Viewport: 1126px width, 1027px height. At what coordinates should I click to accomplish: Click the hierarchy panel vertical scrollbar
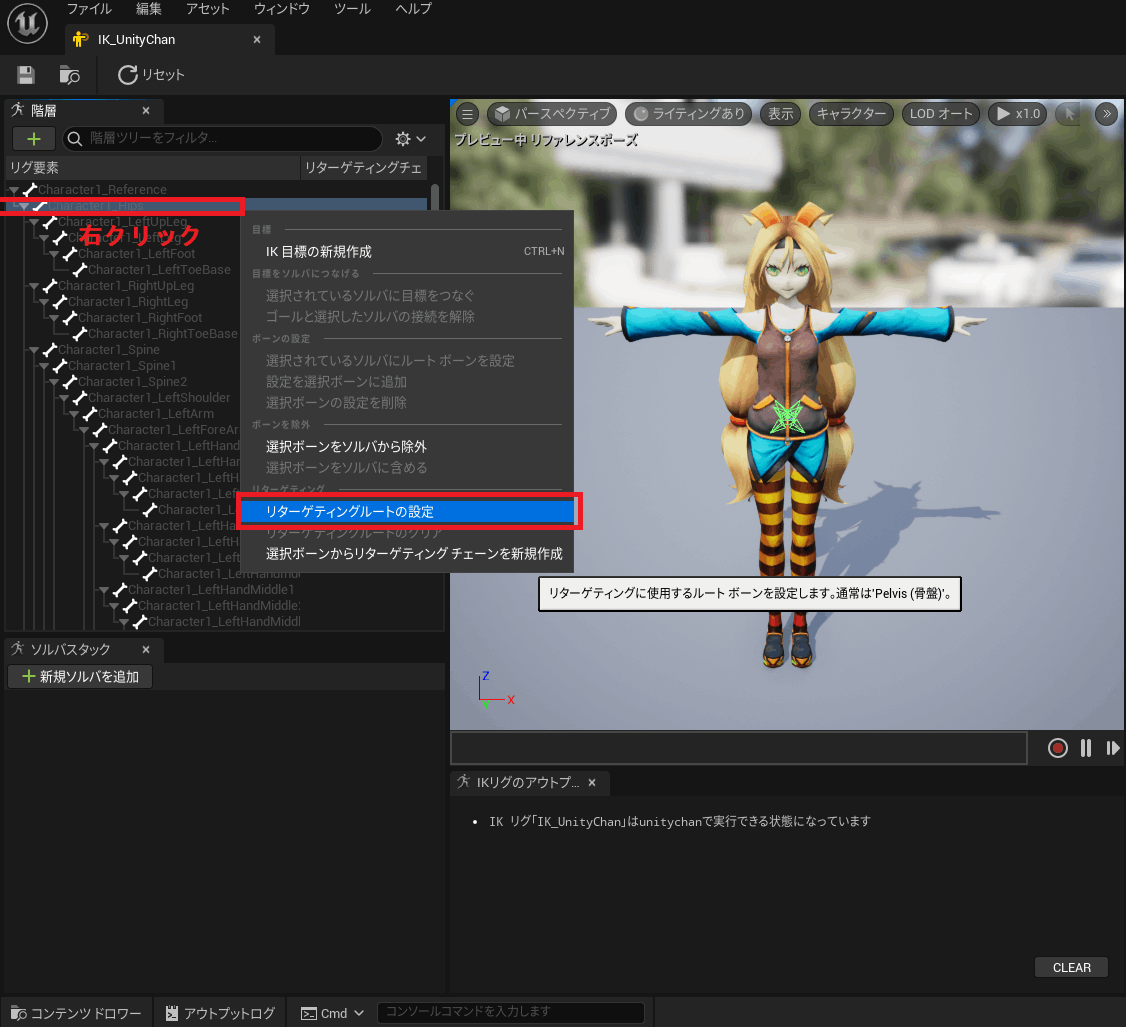tap(434, 196)
